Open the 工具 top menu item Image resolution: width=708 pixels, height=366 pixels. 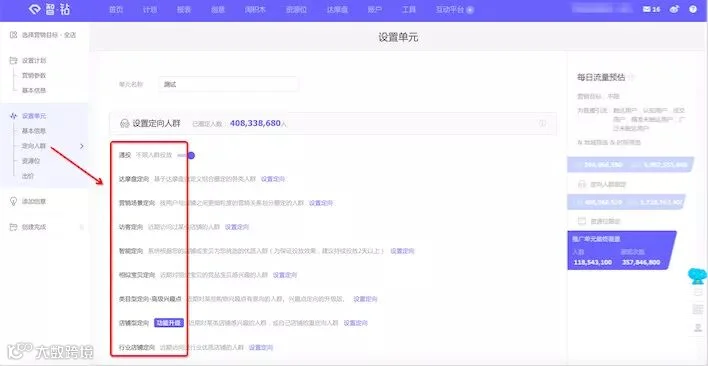click(409, 9)
